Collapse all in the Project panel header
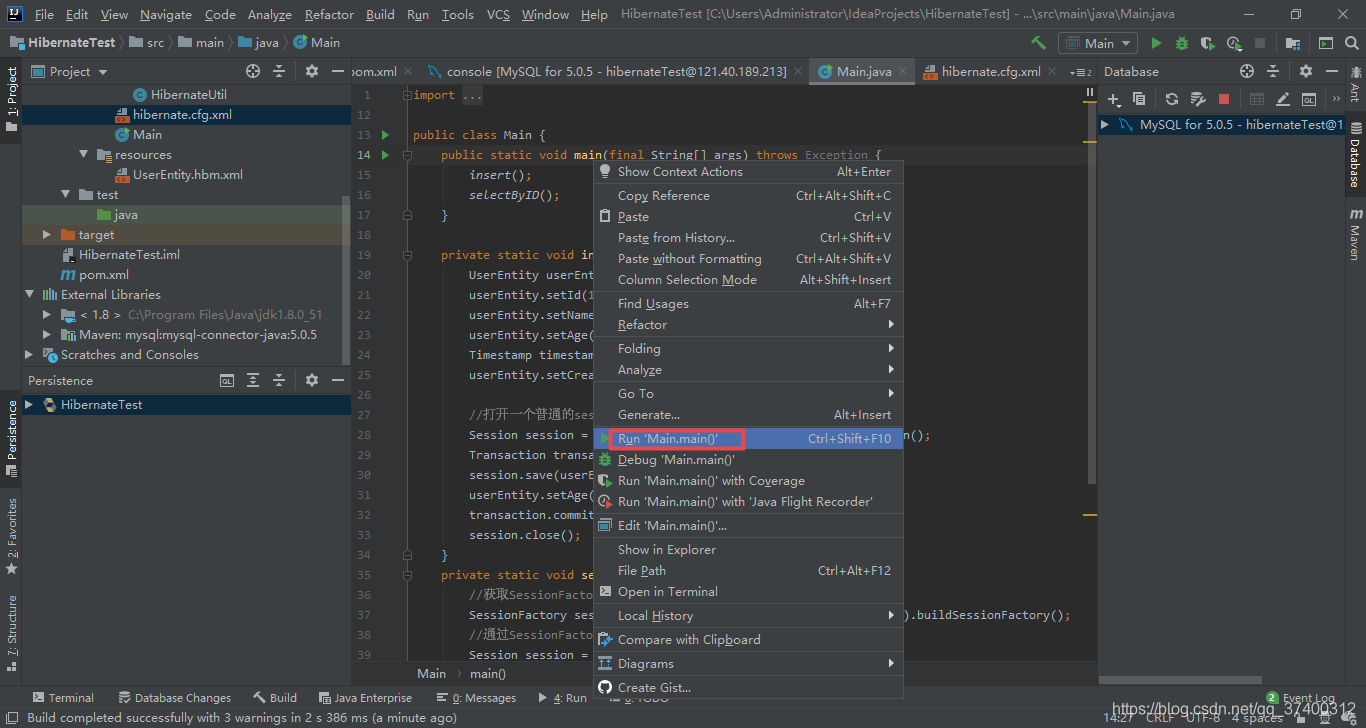Image resolution: width=1366 pixels, height=728 pixels. click(279, 71)
